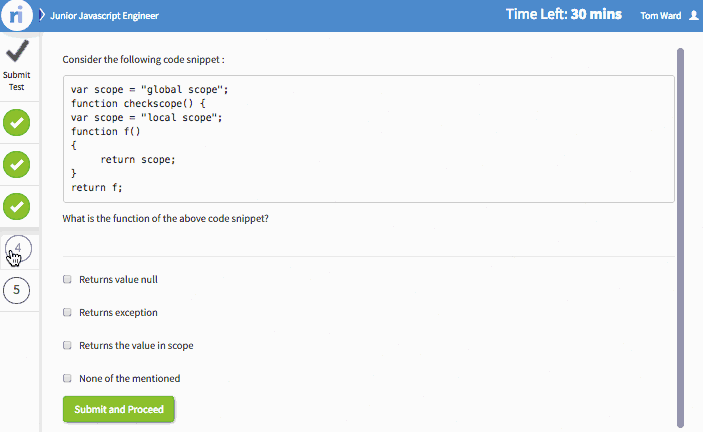The width and height of the screenshot is (703, 432).
Task: Open the second completed question indicator
Action: coord(17,164)
